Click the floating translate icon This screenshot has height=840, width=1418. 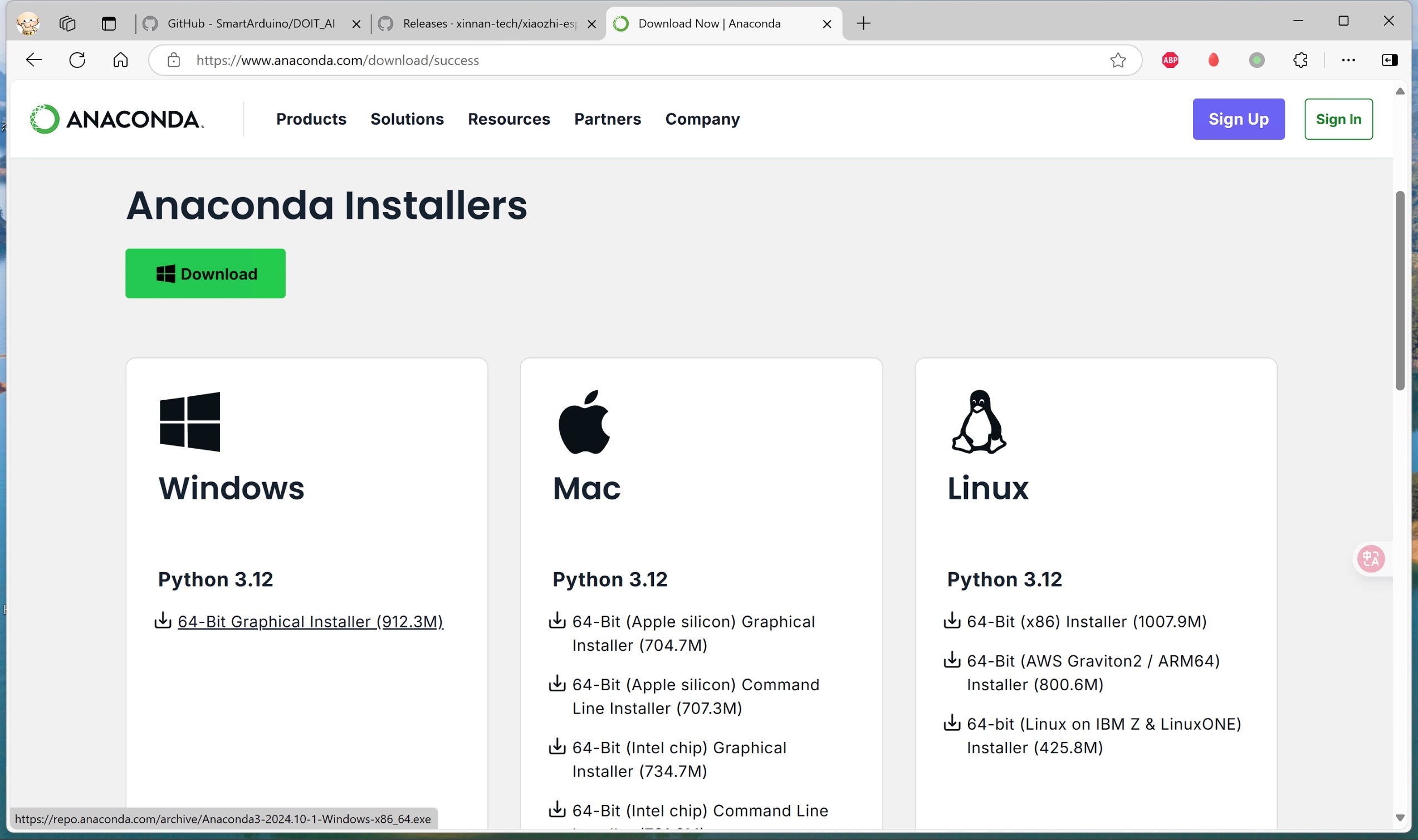[1371, 559]
